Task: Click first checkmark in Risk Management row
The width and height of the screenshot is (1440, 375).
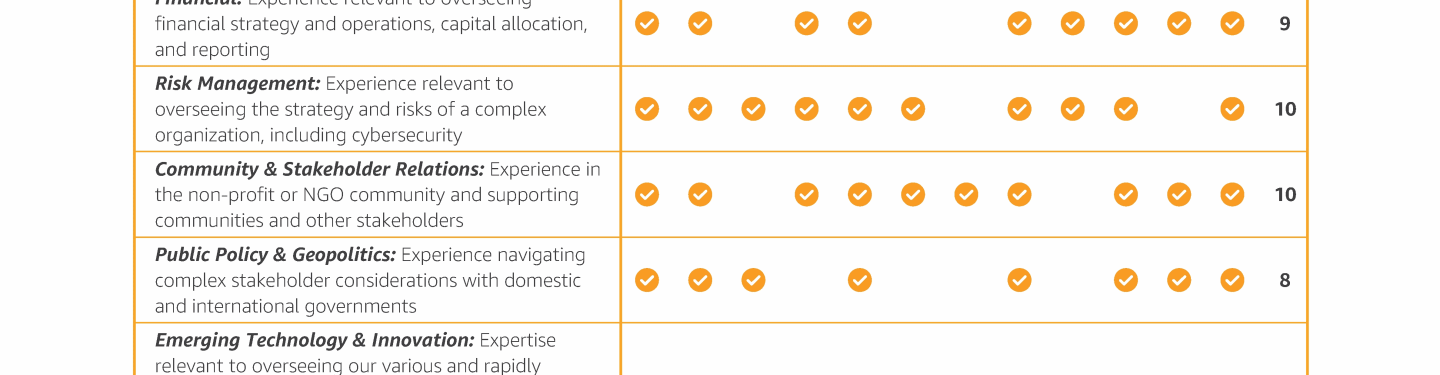Action: click(647, 109)
